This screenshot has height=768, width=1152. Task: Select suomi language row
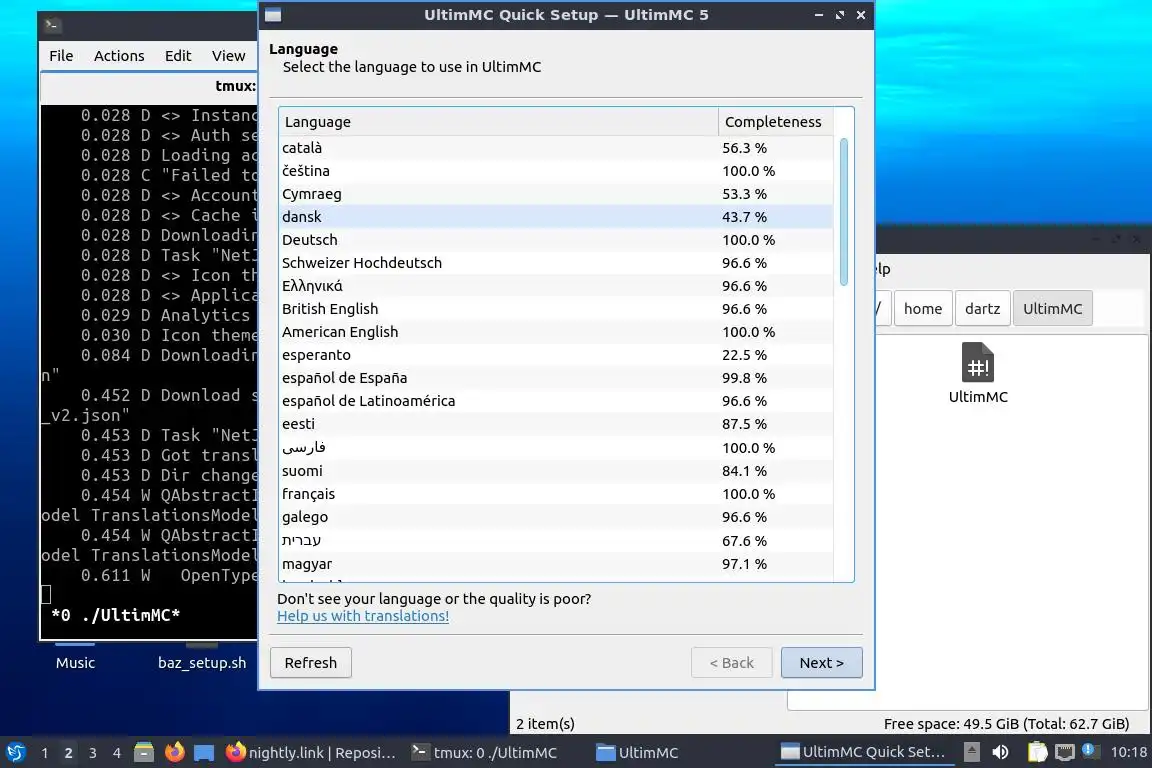pos(555,470)
